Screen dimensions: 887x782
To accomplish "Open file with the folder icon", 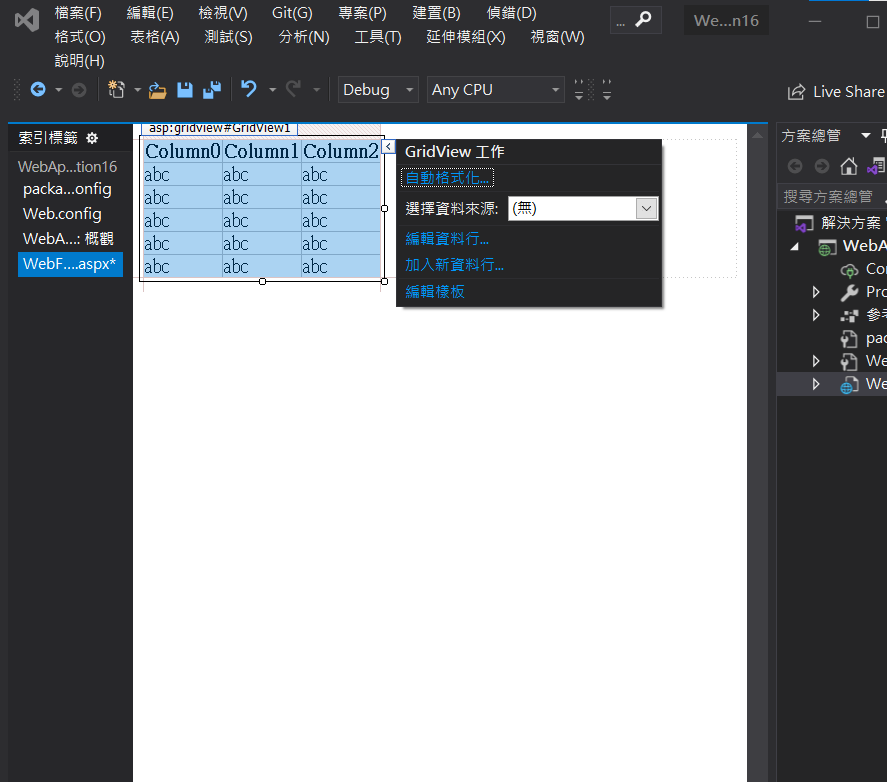I will [157, 90].
